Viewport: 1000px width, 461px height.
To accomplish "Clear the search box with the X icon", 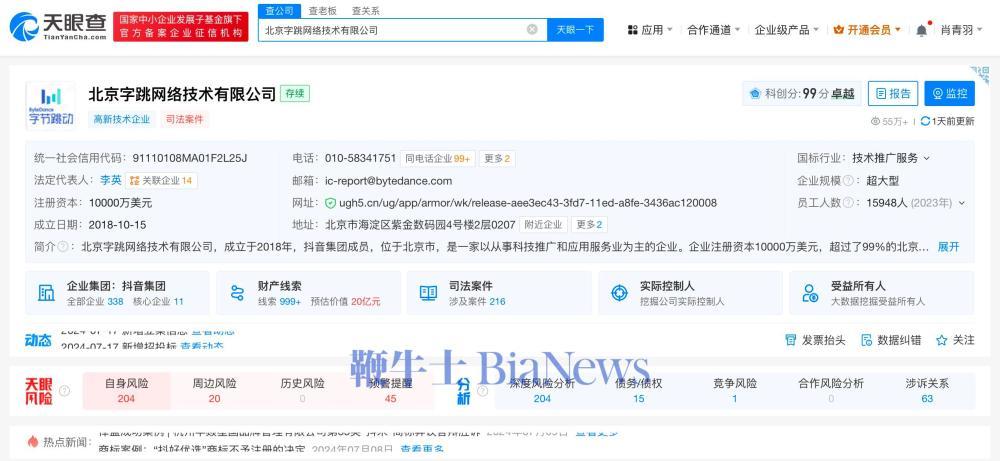I will tap(532, 29).
